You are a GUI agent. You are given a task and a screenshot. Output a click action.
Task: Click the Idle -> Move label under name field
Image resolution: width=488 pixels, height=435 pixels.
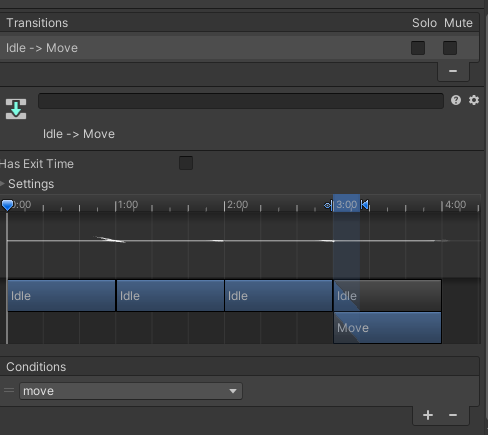click(79, 134)
